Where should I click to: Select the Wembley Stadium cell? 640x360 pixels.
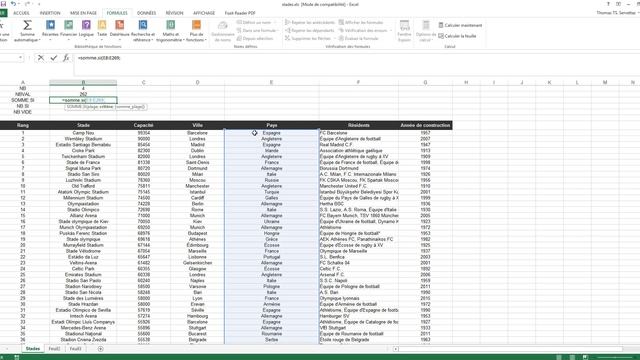coord(83,139)
